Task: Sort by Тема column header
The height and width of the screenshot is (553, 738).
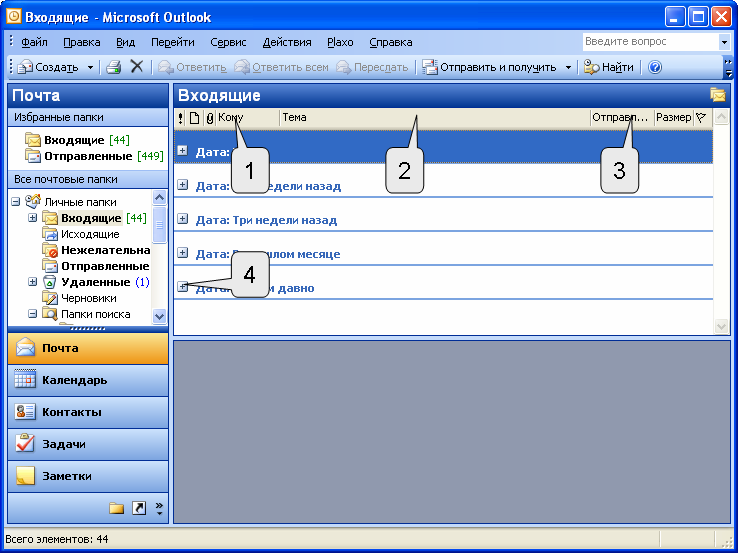Action: 435,118
